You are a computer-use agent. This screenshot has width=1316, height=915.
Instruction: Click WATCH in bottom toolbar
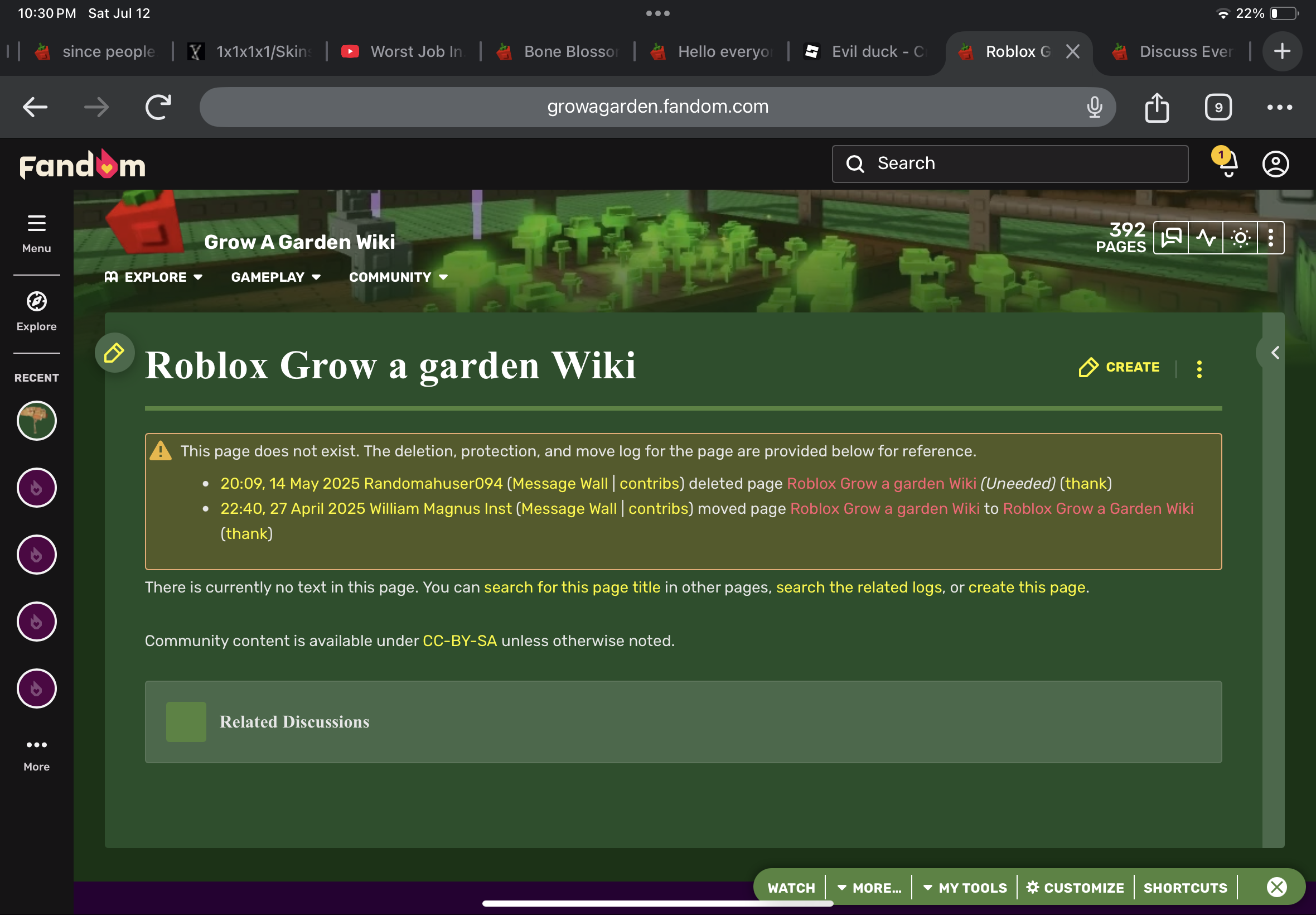coord(791,888)
